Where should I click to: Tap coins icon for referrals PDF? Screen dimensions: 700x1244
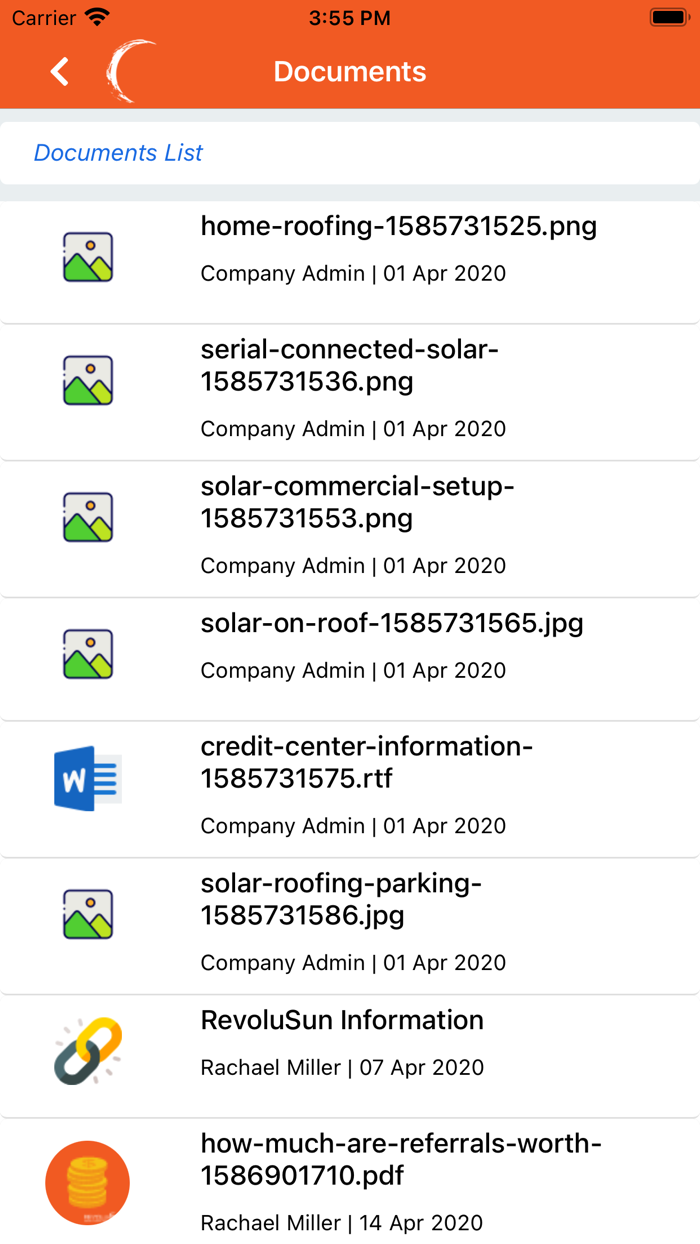point(88,1182)
